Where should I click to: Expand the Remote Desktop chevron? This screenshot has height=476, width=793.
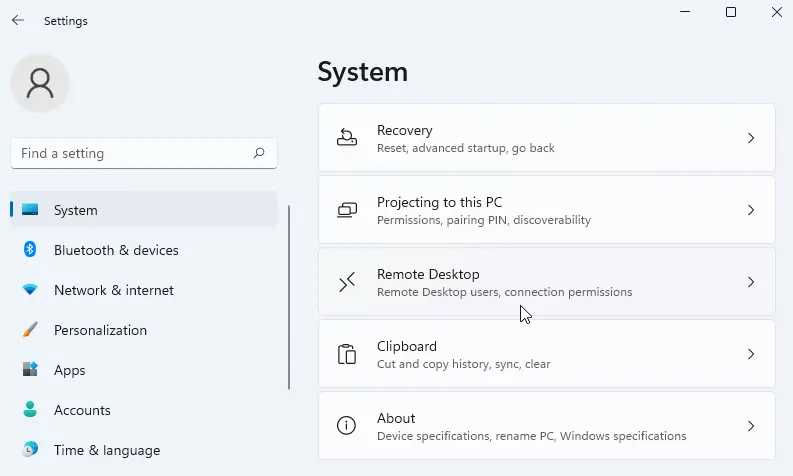click(751, 282)
